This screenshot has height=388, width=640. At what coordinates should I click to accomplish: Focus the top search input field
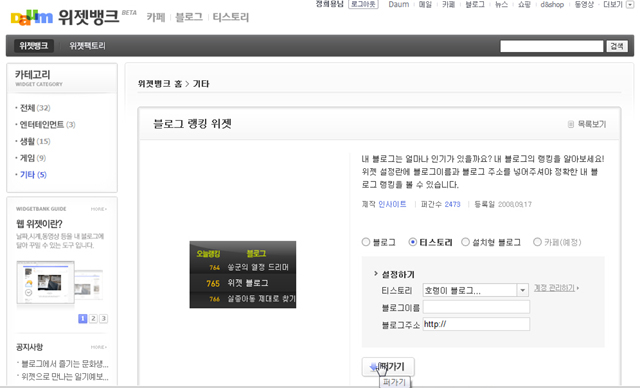[x=551, y=46]
